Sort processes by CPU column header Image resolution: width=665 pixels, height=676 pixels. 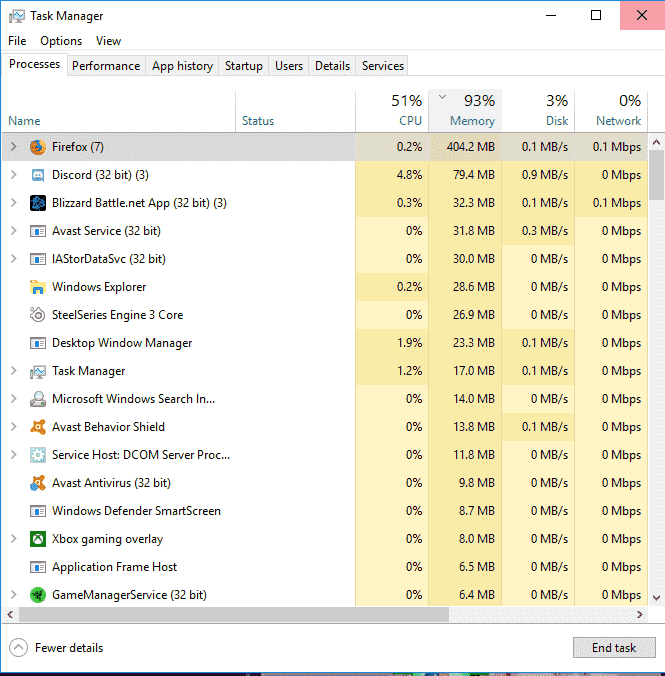point(392,111)
